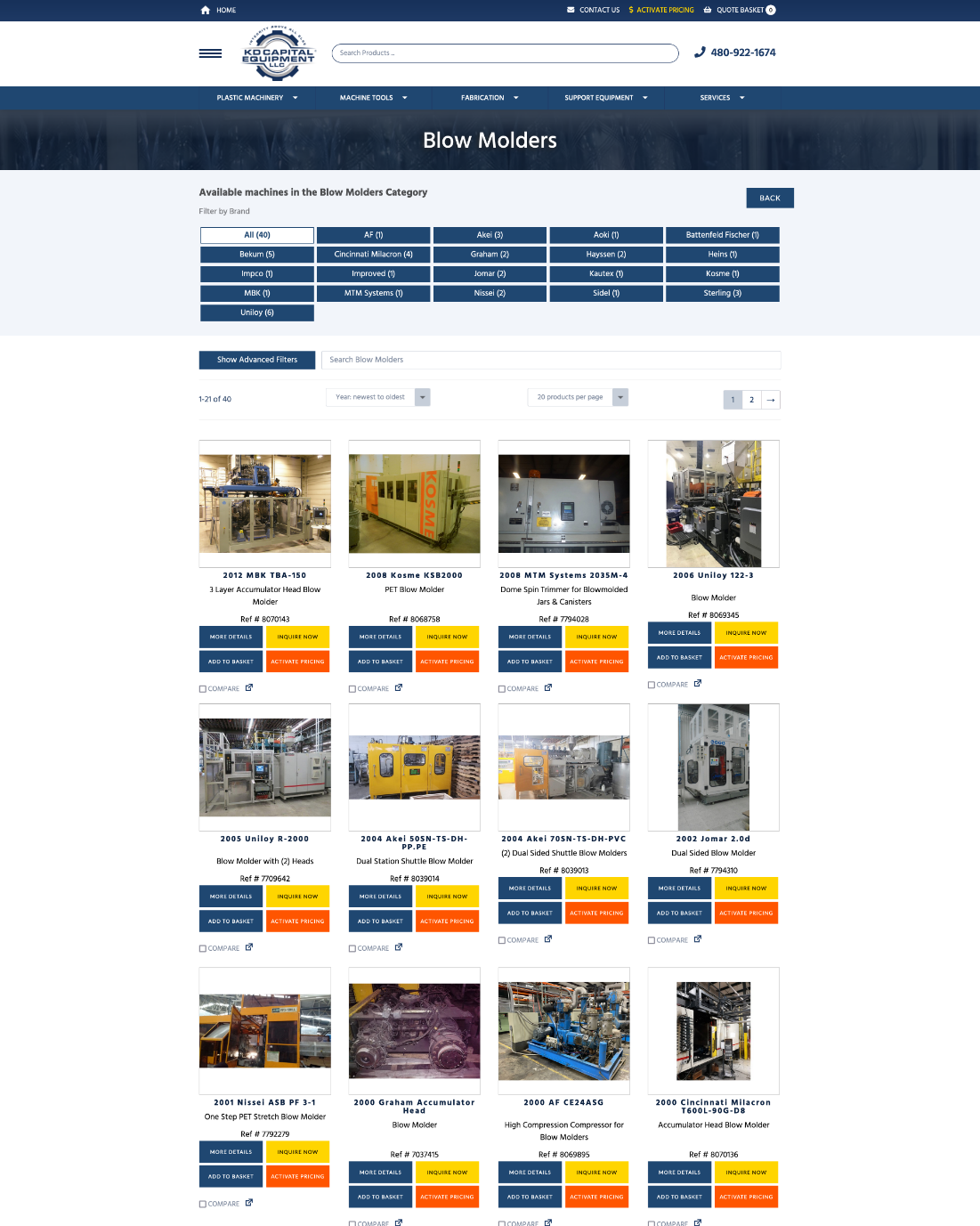Click Activate Pricing for 2006 Uniloy 122-3
Screen dimensions: 980x1226
tap(746, 657)
